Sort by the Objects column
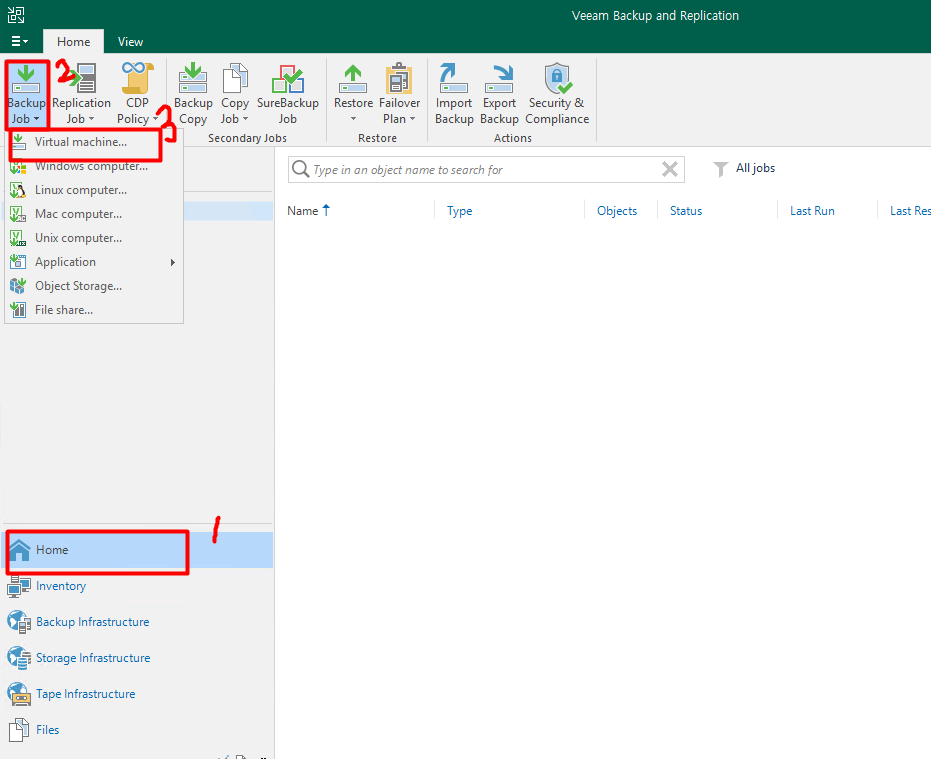The width and height of the screenshot is (931, 759). pos(617,211)
